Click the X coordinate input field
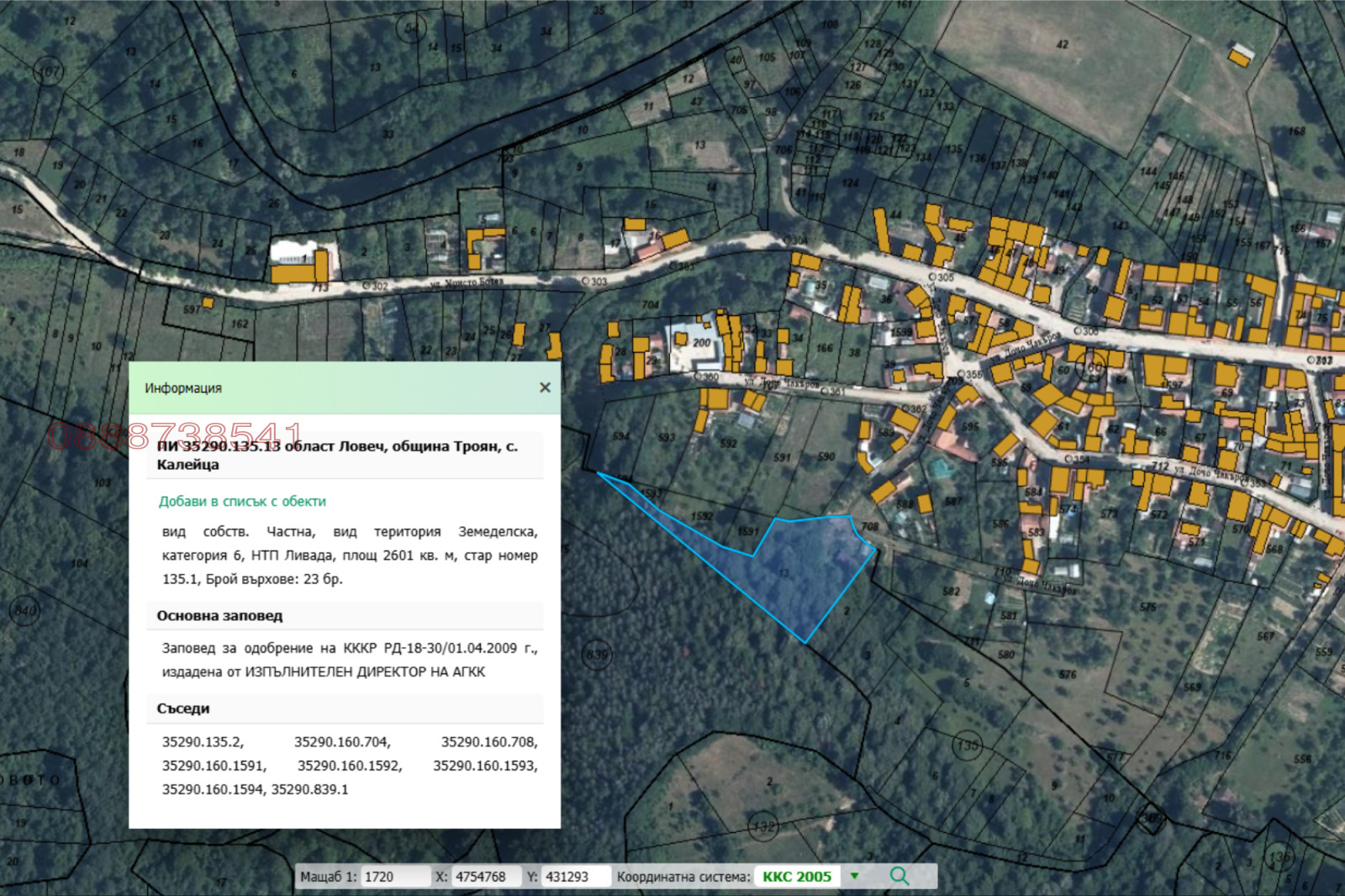 (484, 877)
